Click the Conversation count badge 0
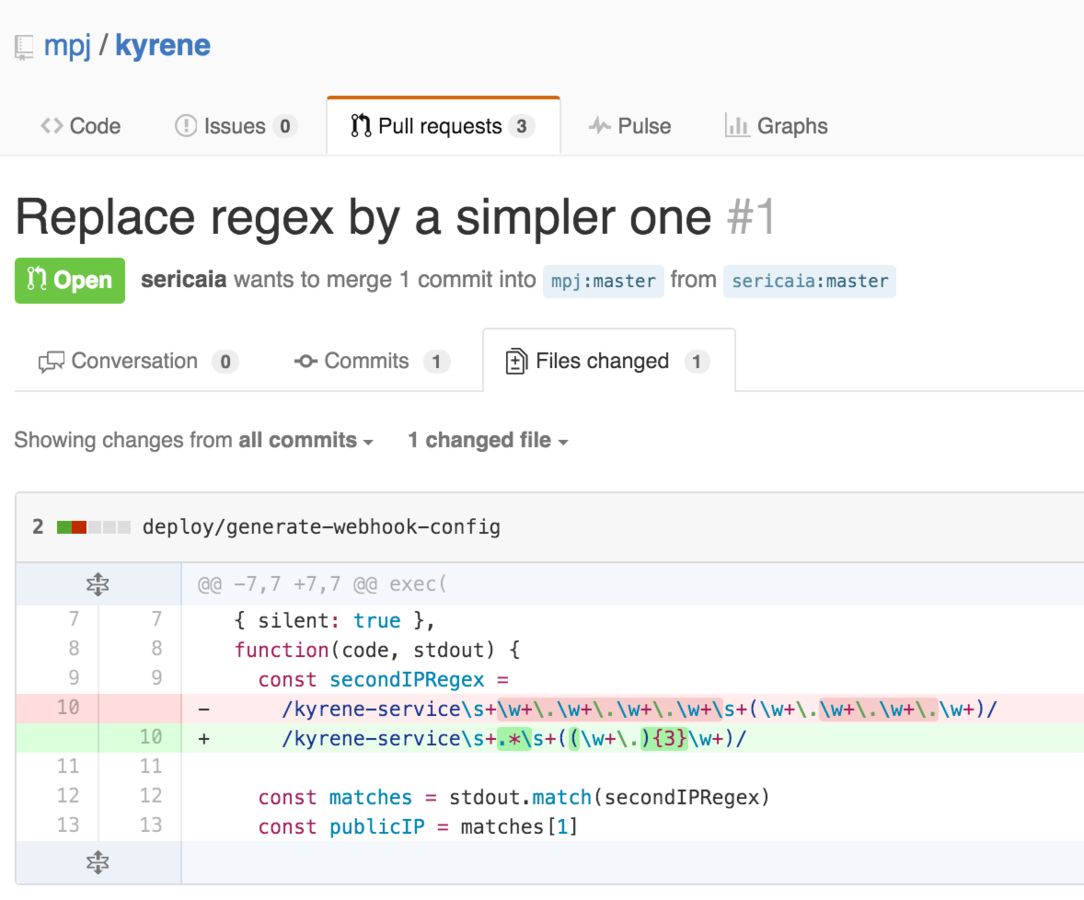This screenshot has width=1084, height=900. point(225,362)
